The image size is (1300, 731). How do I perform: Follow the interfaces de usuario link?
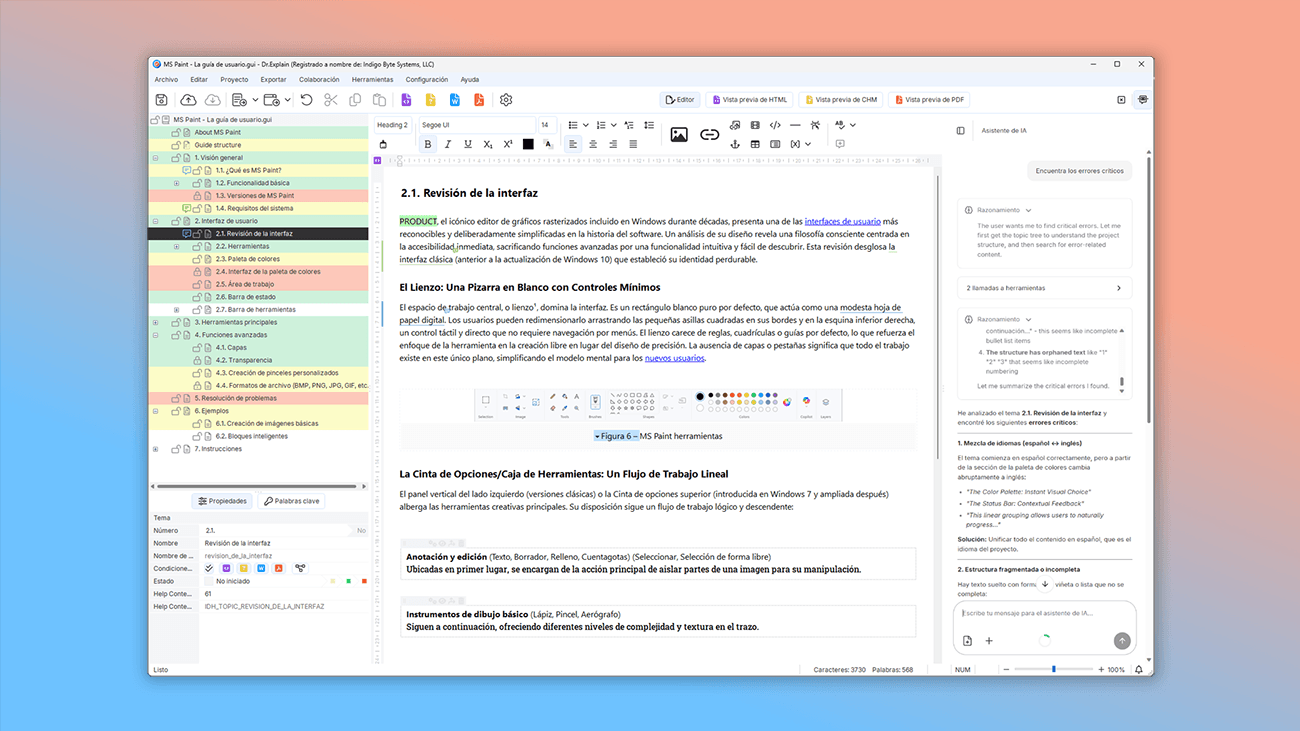point(842,221)
